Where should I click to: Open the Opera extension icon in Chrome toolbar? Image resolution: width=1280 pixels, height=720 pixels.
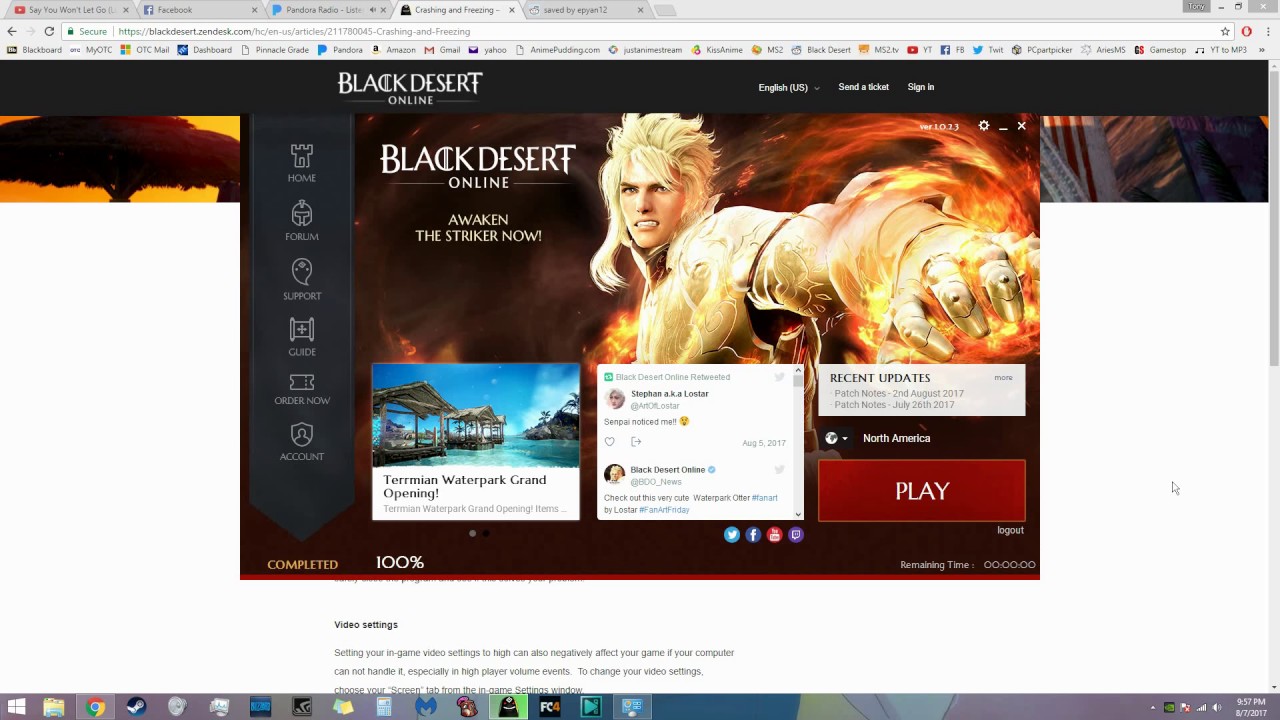pos(1246,31)
